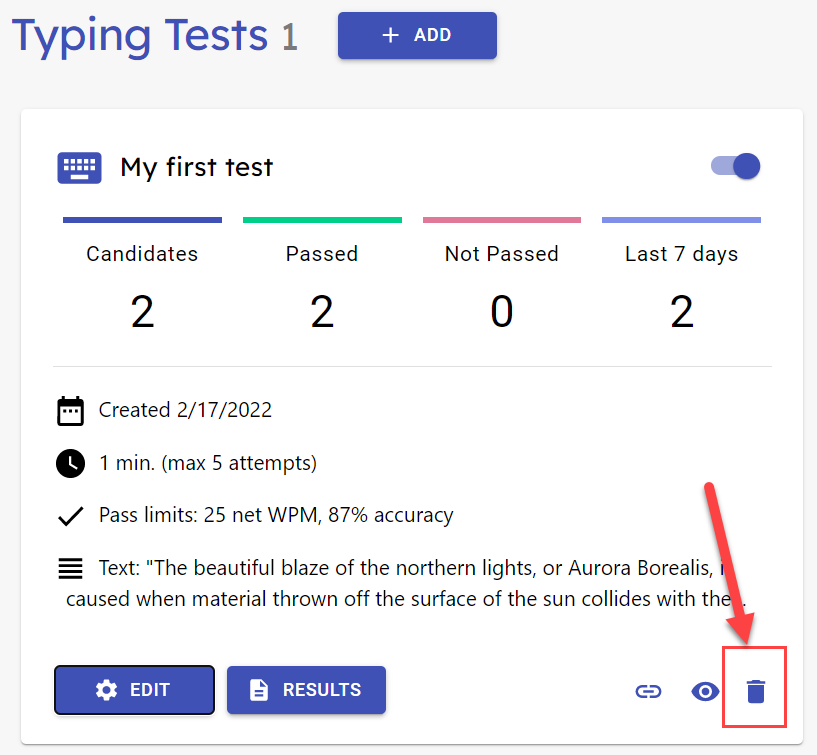This screenshot has width=817, height=755.
Task: Click the My first test title
Action: coord(196,167)
